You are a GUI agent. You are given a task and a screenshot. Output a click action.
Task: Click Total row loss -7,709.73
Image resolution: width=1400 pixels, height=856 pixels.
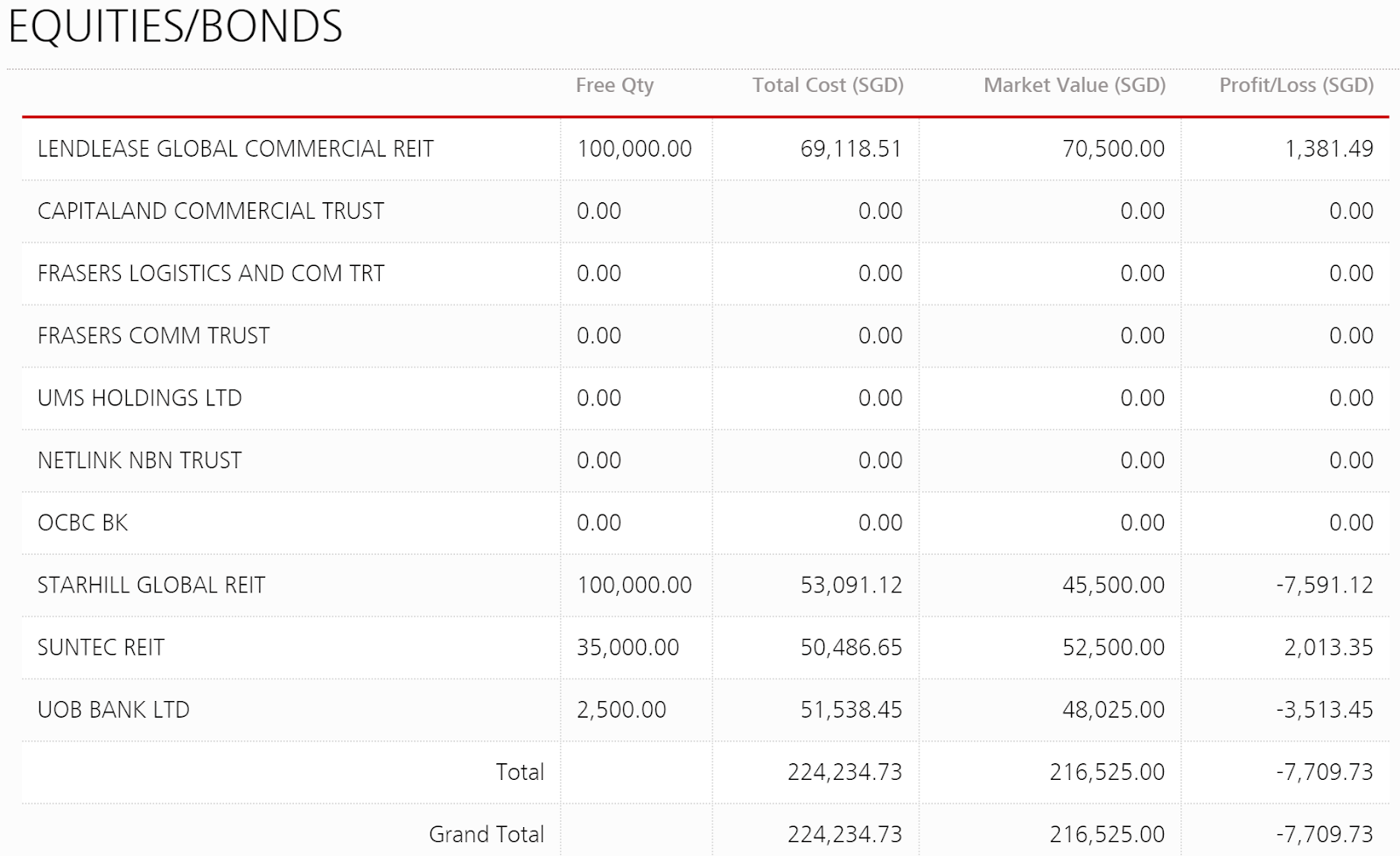pyautogui.click(x=1325, y=772)
